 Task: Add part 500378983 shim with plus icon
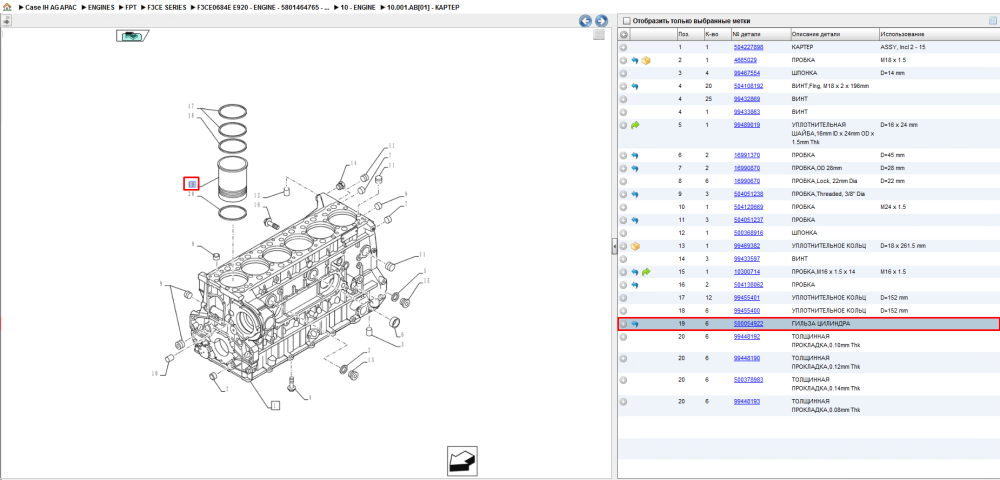click(624, 380)
